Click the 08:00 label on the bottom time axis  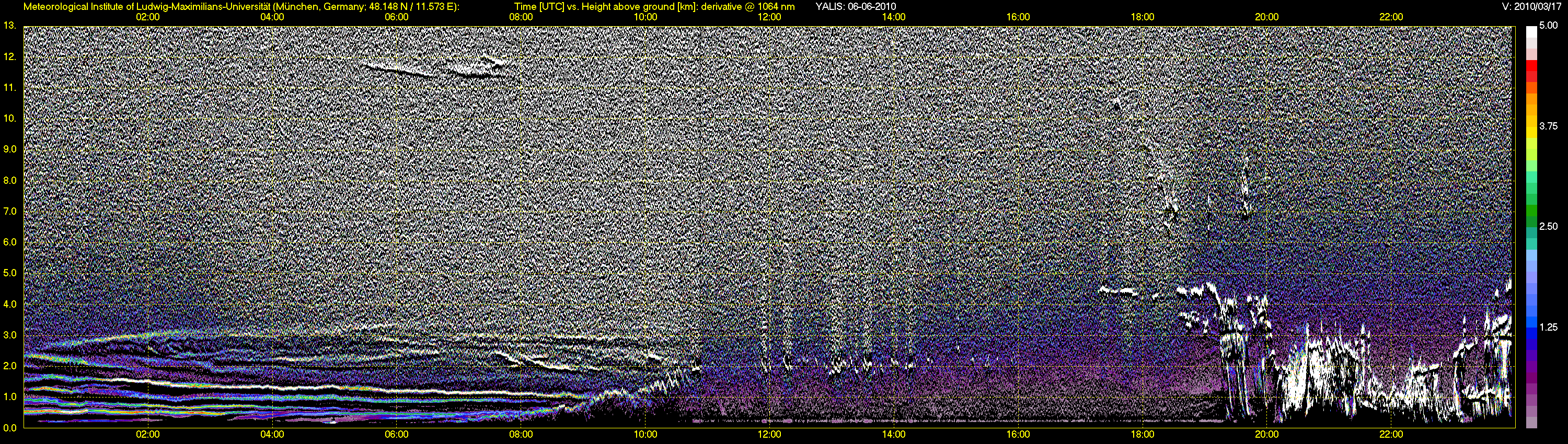pos(521,435)
